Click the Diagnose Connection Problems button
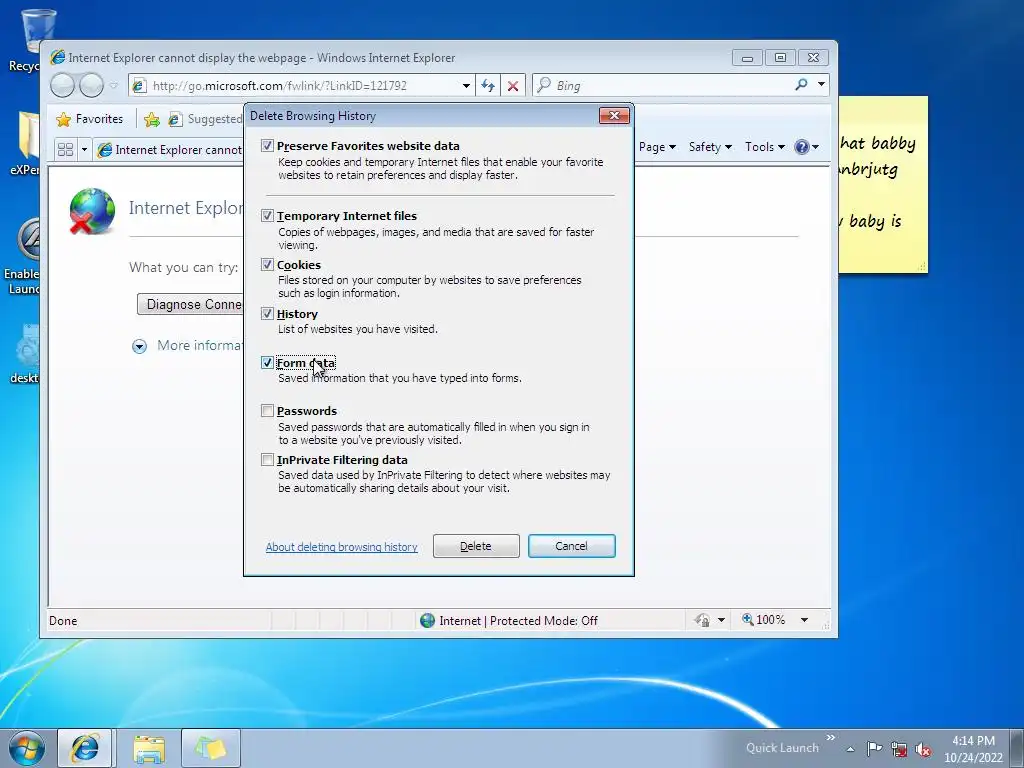 190,304
